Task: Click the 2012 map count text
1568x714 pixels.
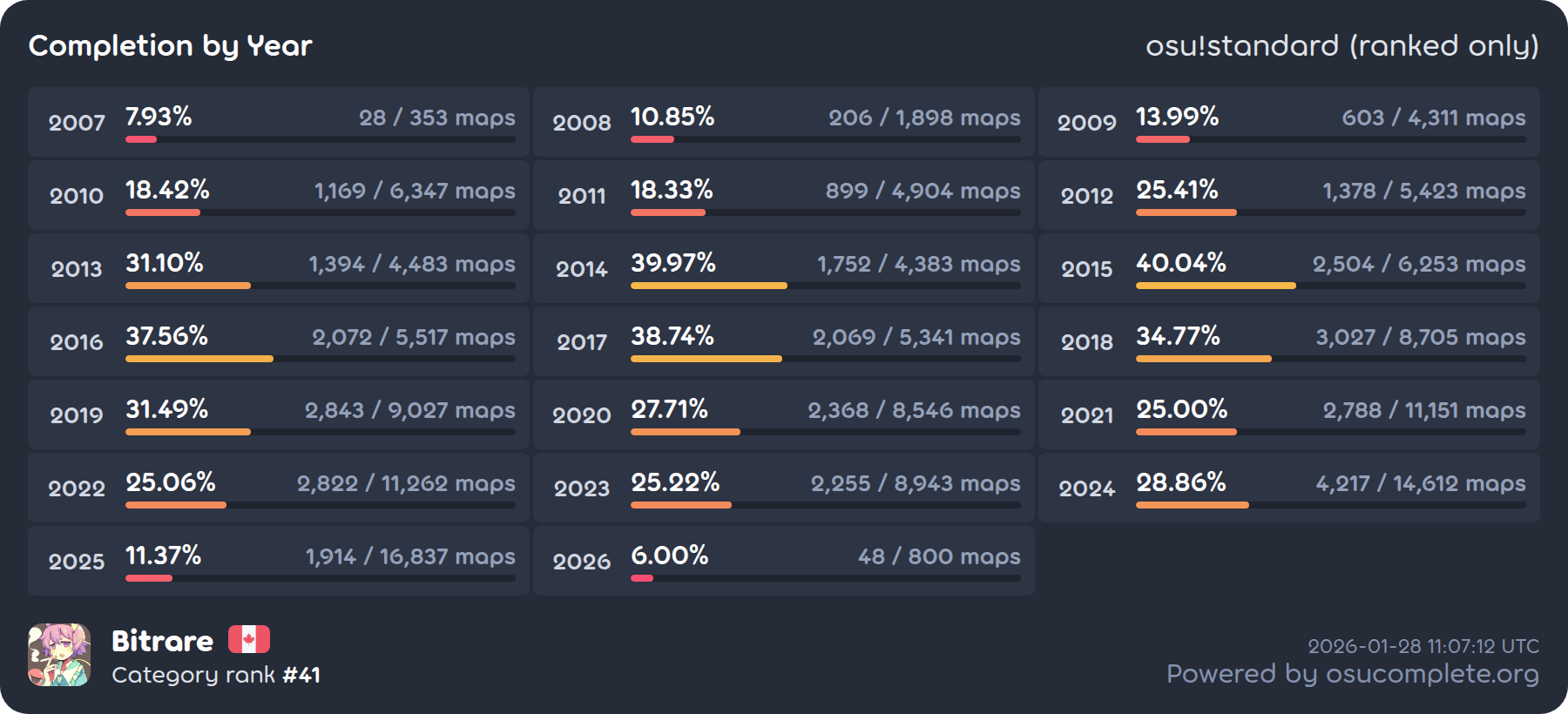Action: [x=1423, y=191]
